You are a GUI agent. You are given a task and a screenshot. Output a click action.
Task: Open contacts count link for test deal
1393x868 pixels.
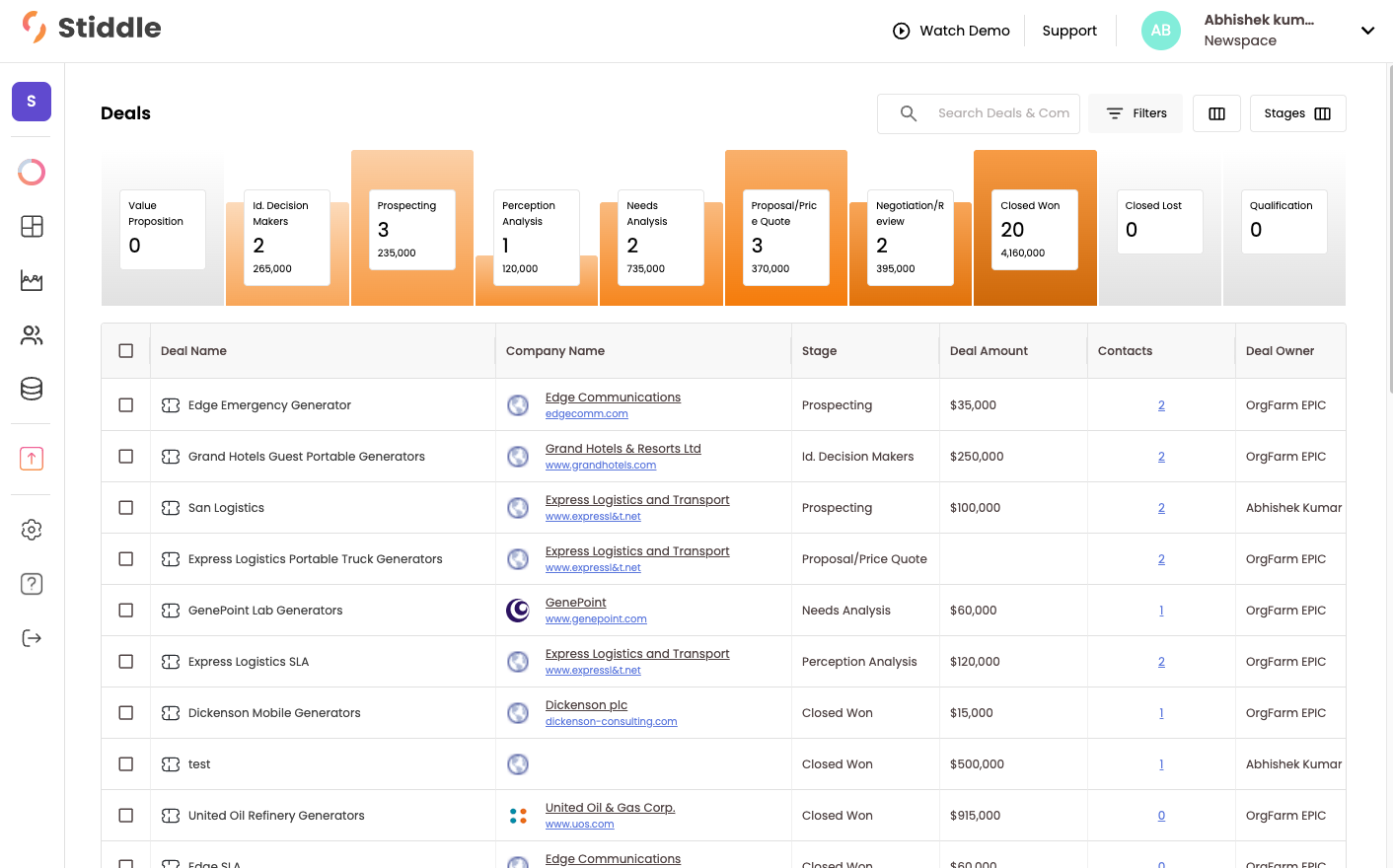click(x=1161, y=764)
